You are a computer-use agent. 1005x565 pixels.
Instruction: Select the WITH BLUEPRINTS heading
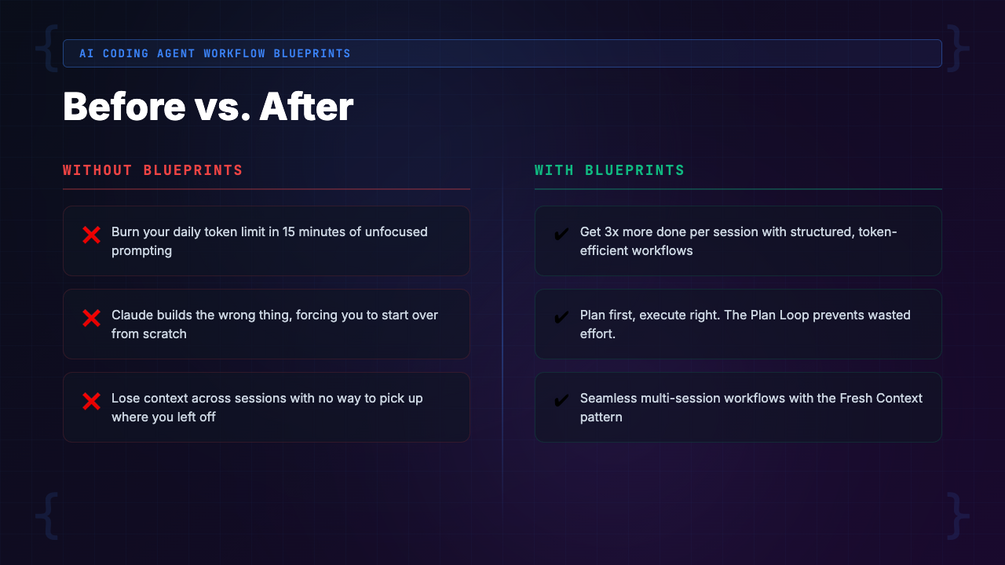click(610, 170)
